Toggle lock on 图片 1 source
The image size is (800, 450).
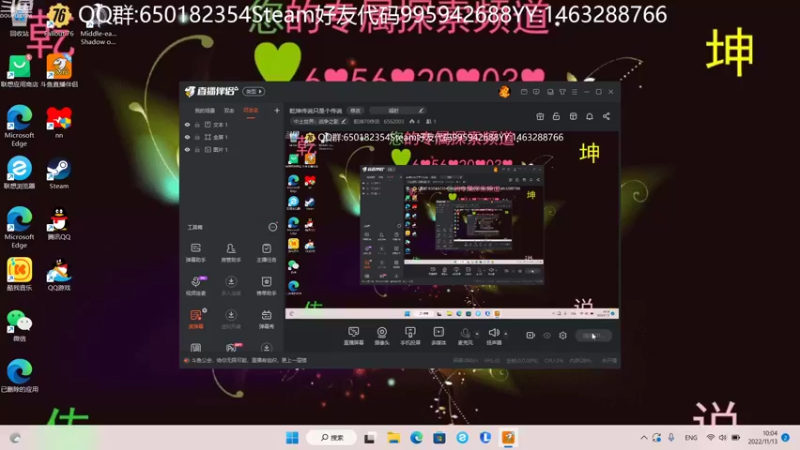tap(197, 149)
